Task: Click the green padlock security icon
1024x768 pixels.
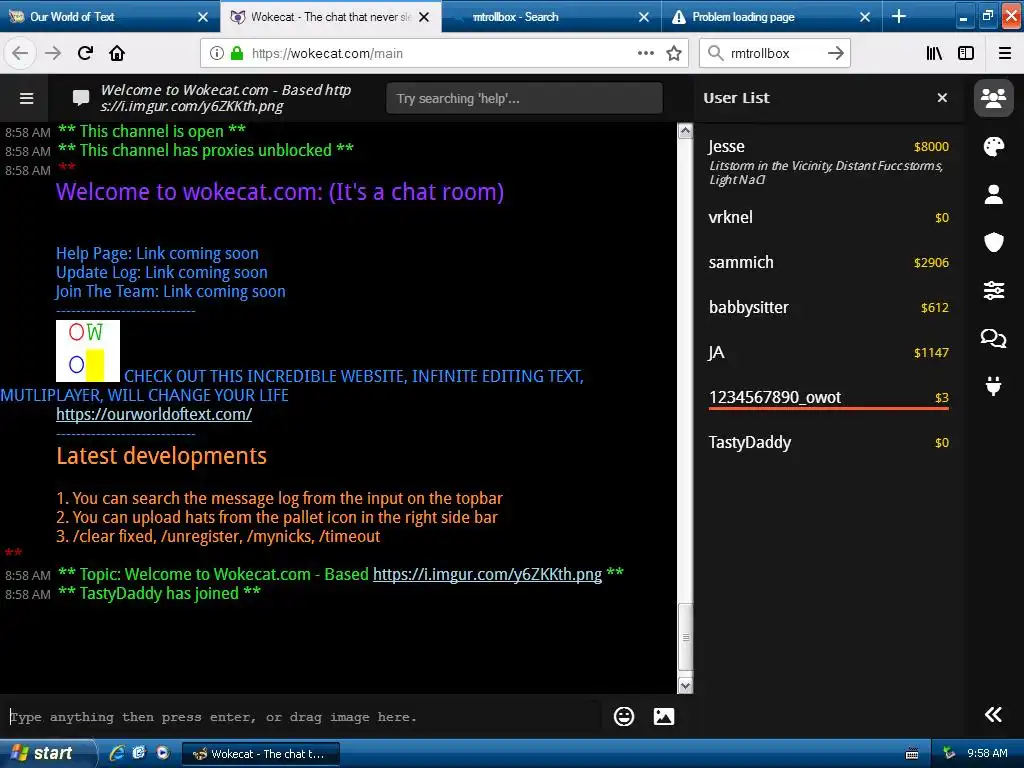Action: pyautogui.click(x=237, y=53)
